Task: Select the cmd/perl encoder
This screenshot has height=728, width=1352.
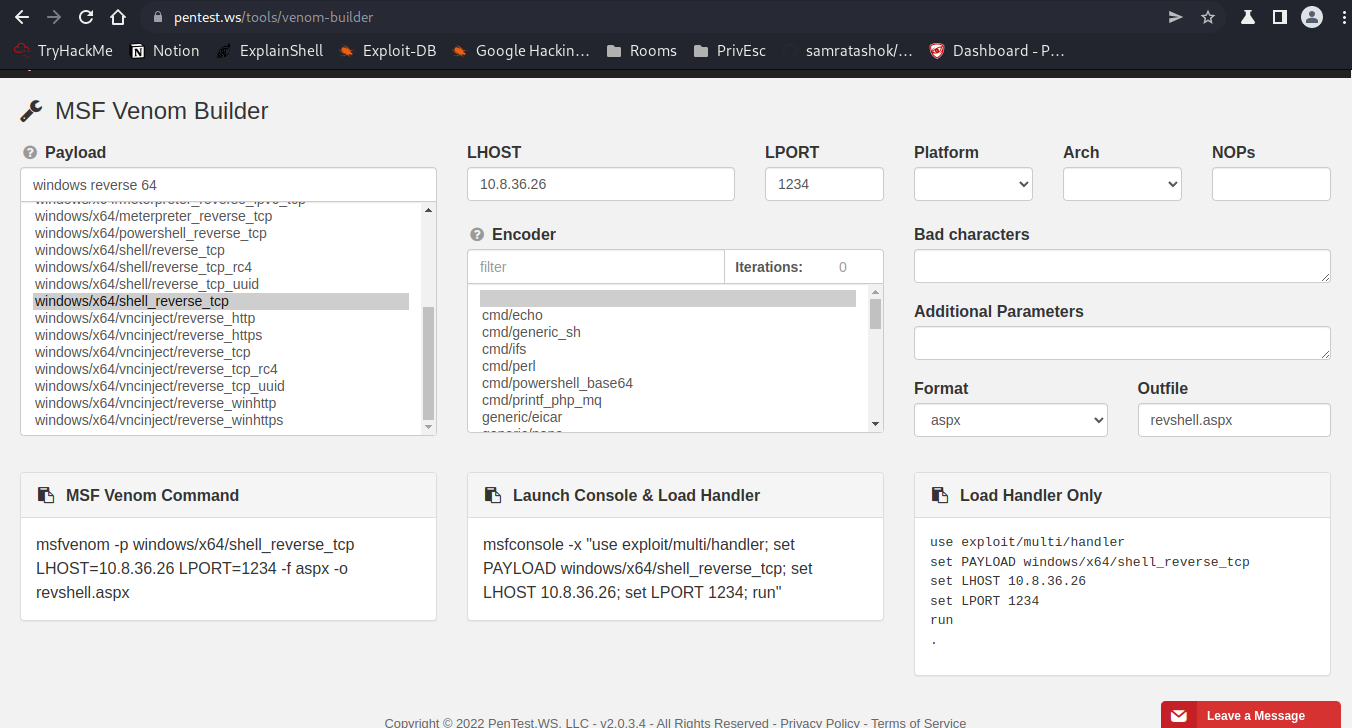Action: [x=668, y=366]
